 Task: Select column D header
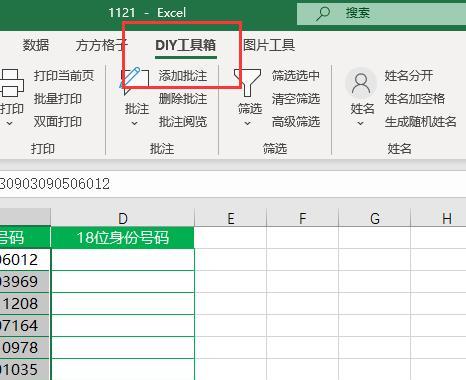[x=122, y=218]
